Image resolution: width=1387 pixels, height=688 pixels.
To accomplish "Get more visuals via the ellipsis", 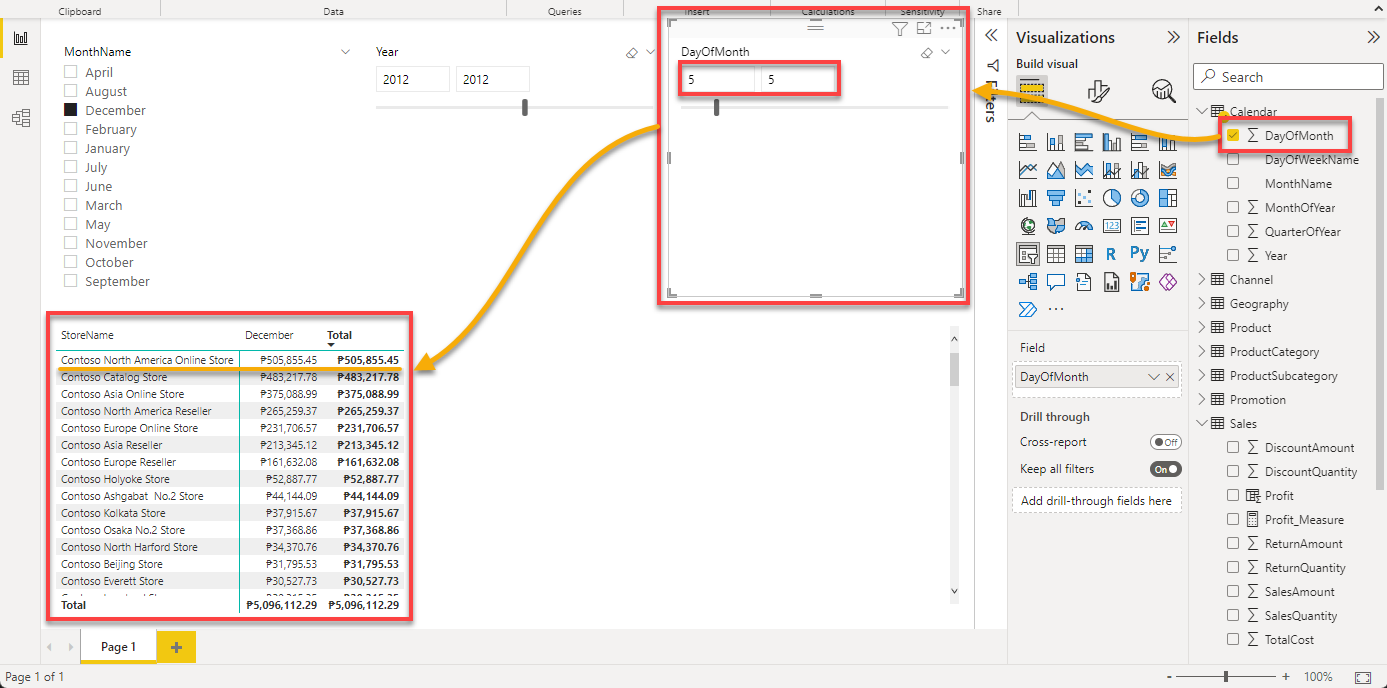I will [x=1055, y=309].
